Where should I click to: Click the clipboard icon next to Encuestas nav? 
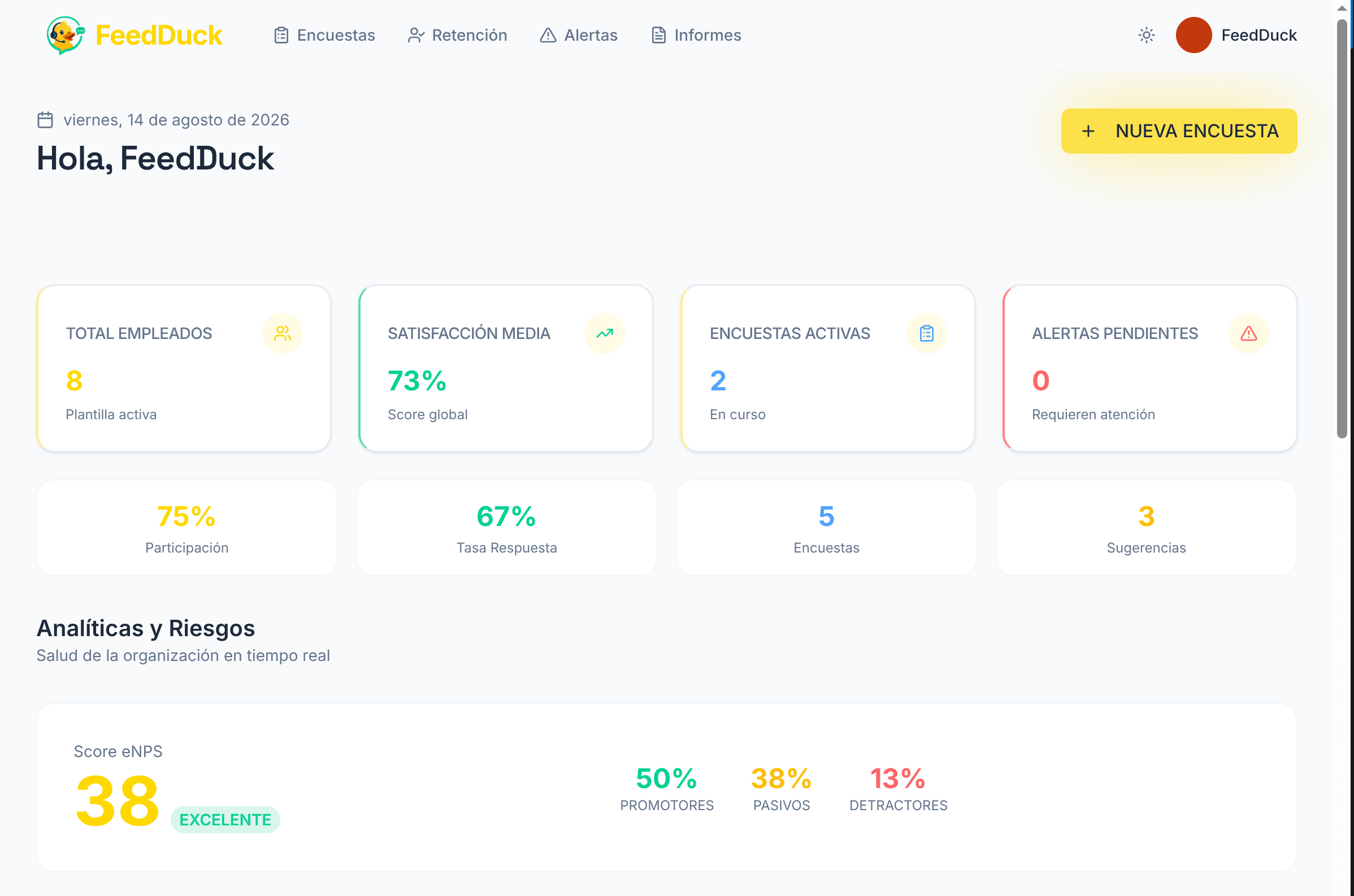(x=281, y=36)
